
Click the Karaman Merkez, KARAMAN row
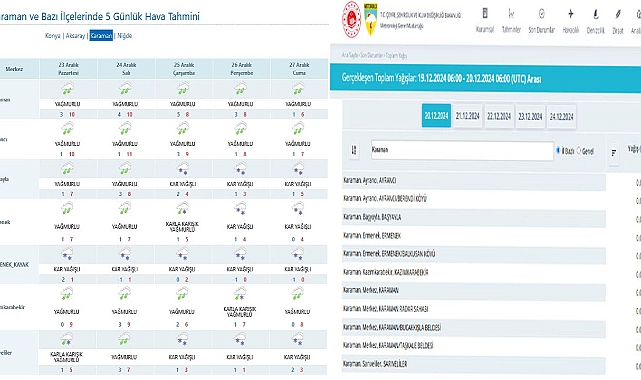tap(473, 291)
